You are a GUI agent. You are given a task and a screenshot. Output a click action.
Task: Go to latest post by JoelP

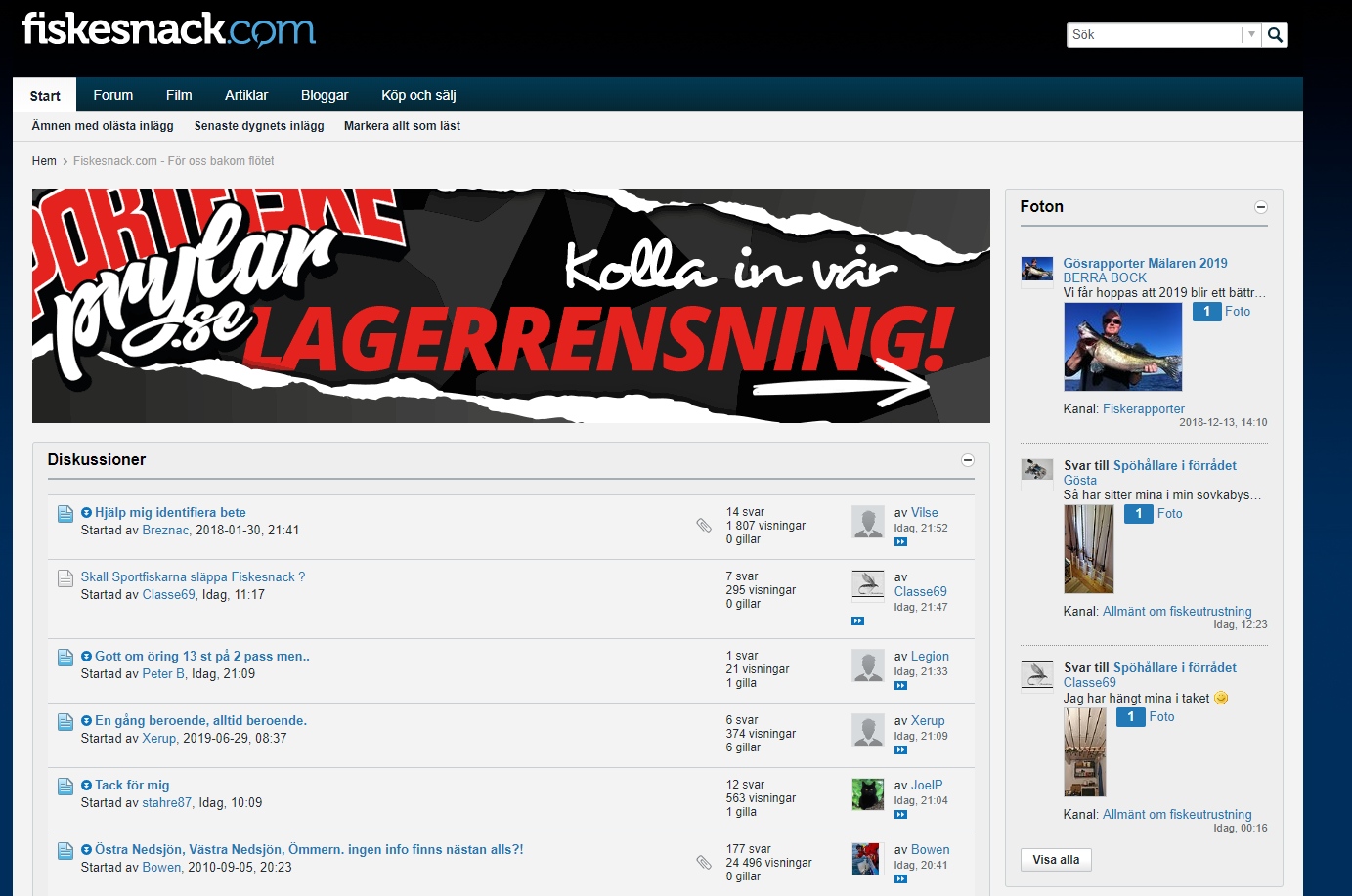[x=900, y=815]
